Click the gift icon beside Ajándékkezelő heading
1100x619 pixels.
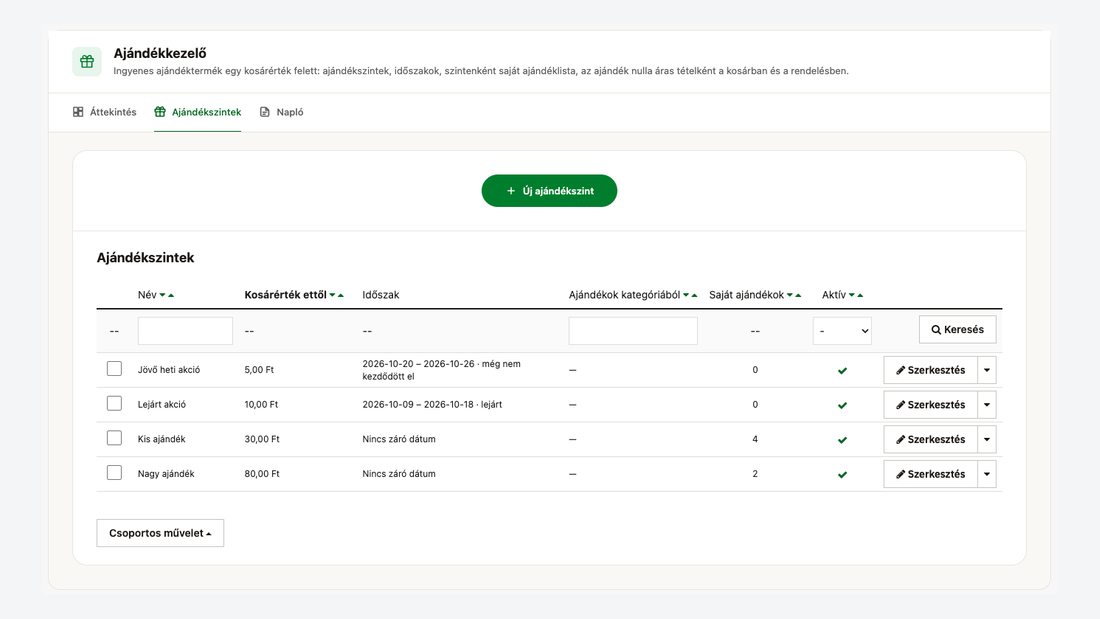pos(87,62)
